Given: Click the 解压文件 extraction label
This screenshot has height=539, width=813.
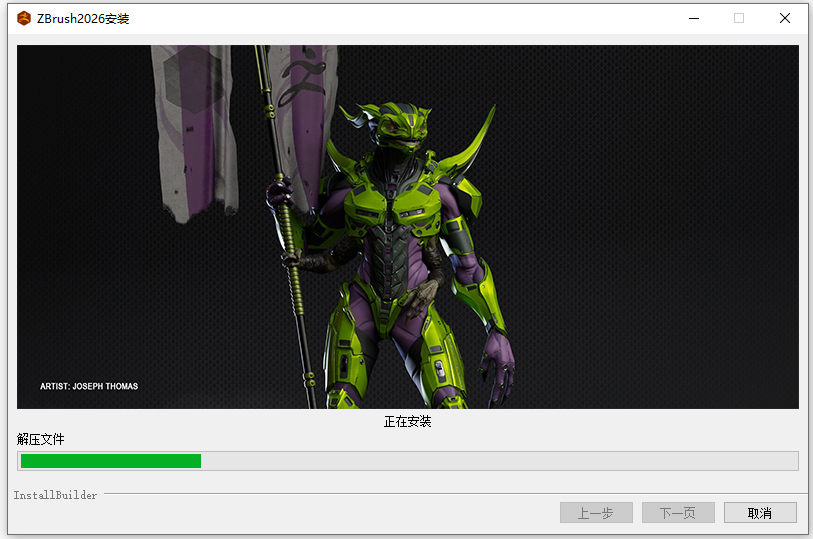Looking at the screenshot, I should 41,439.
